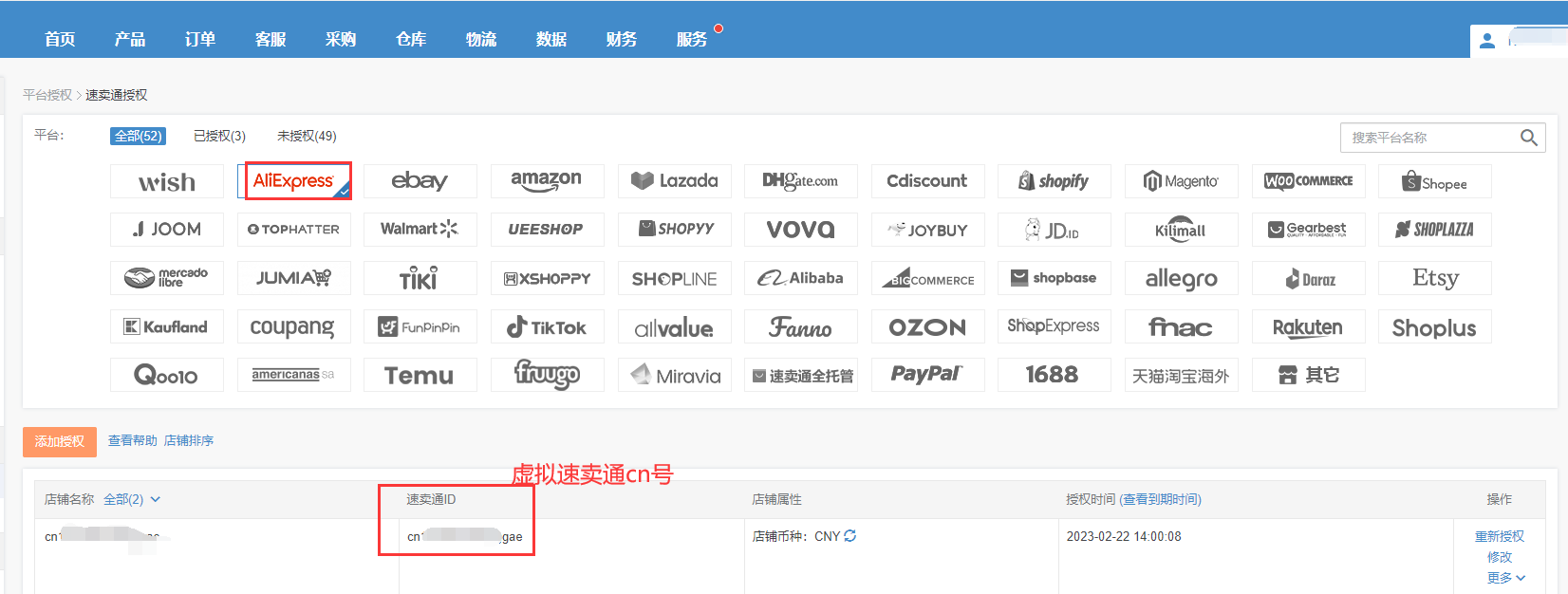This screenshot has height=594, width=1568.
Task: Pick the Vova platform logo
Action: coord(801,230)
